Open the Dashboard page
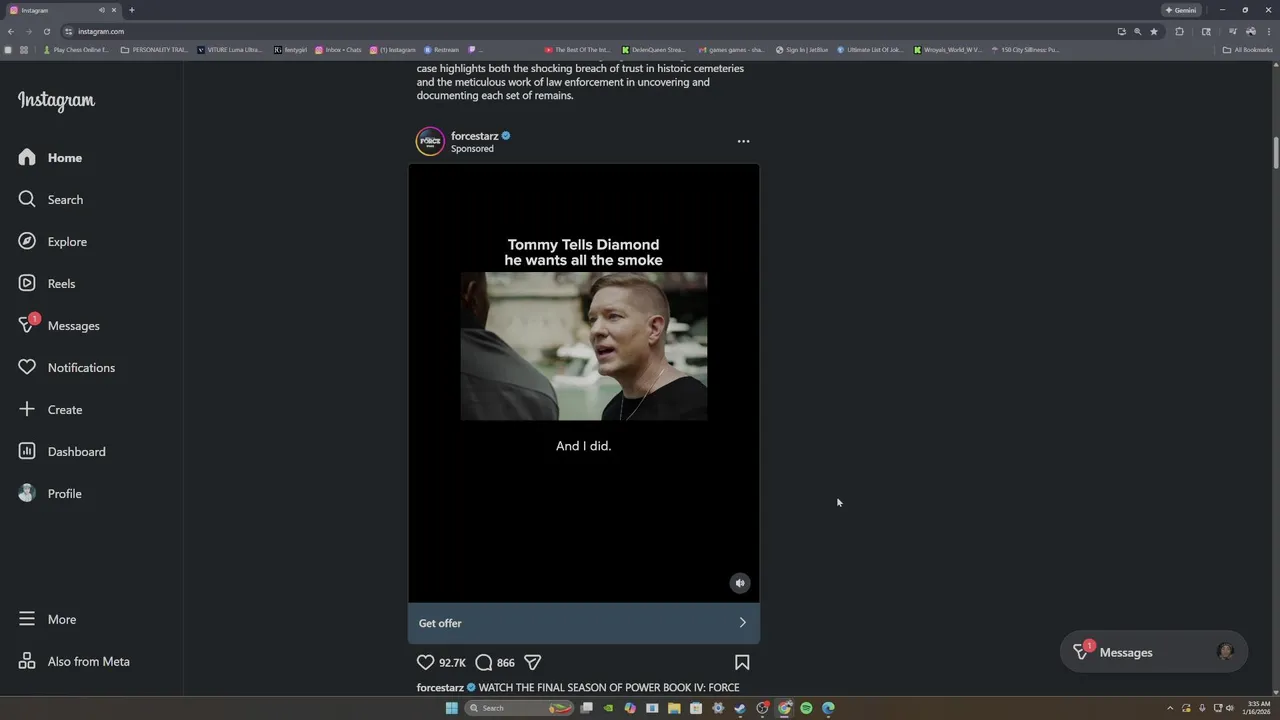Screen dimensions: 1280x720 coord(61,452)
